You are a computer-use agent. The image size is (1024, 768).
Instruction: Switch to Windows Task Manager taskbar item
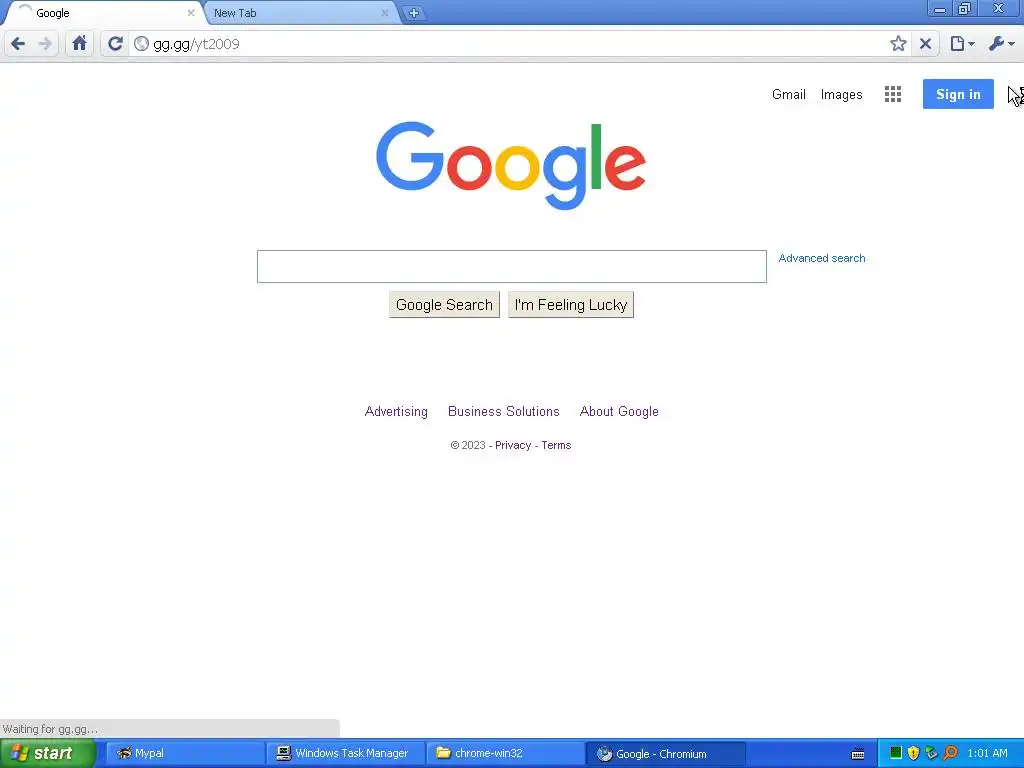click(346, 754)
